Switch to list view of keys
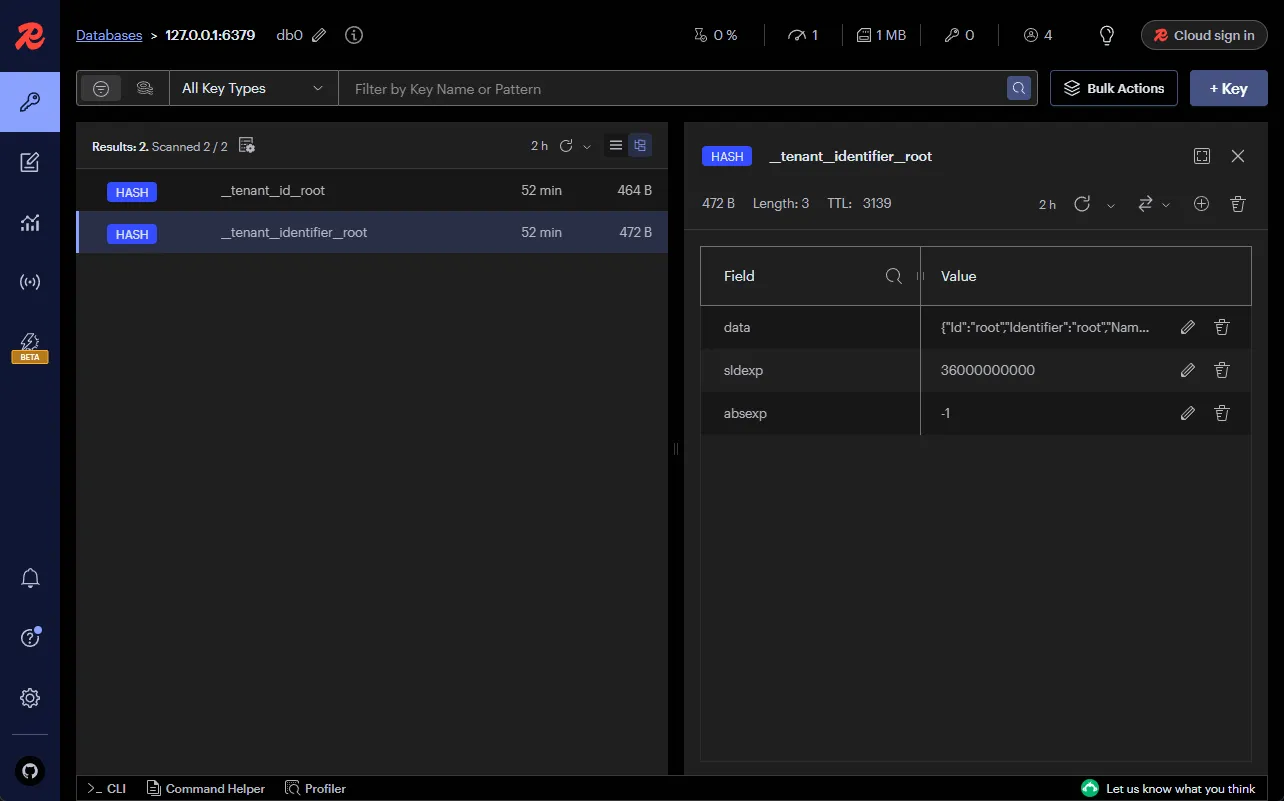Screen dimensions: 1284x801 point(616,146)
